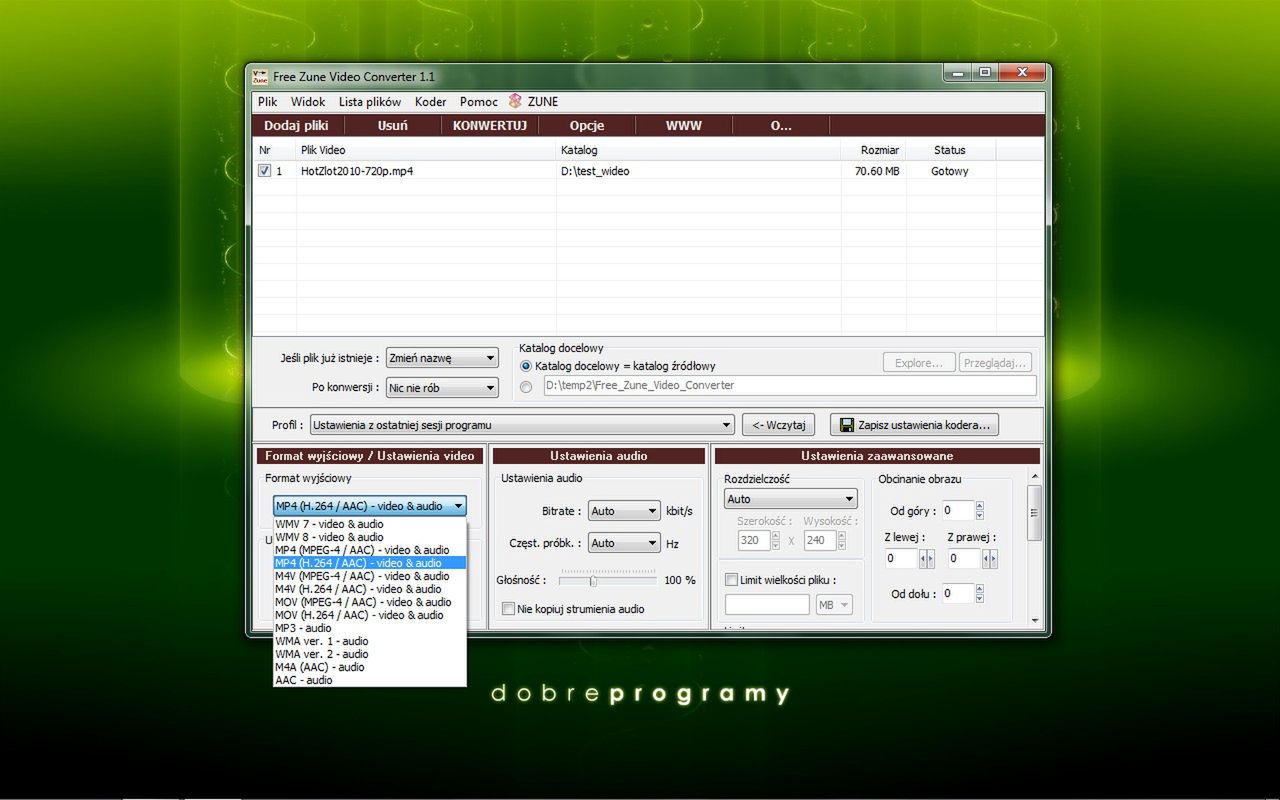Select the custom target folder radio button
This screenshot has height=800, width=1280.
526,387
